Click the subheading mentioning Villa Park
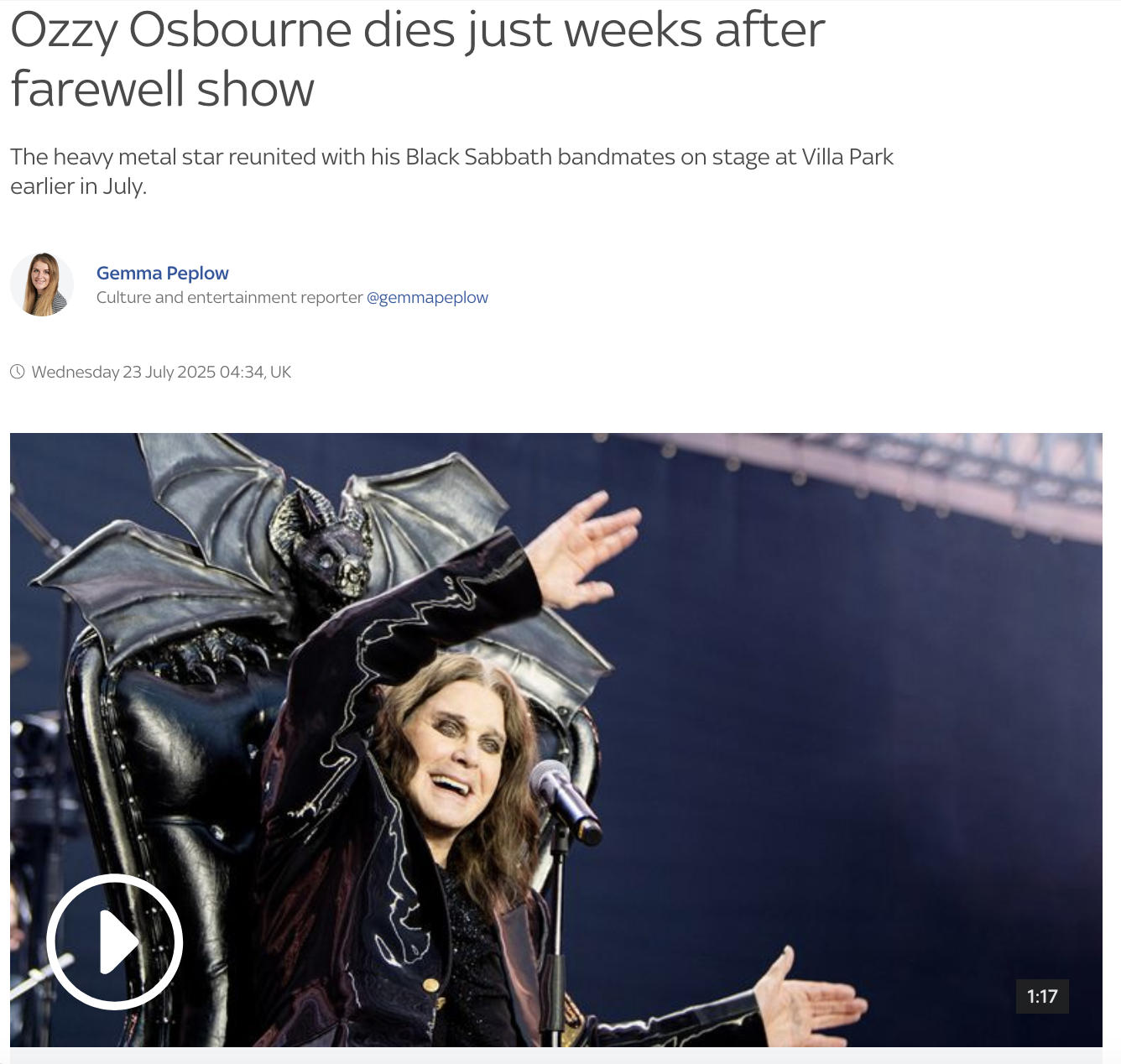Viewport: 1121px width, 1064px height. click(x=451, y=171)
